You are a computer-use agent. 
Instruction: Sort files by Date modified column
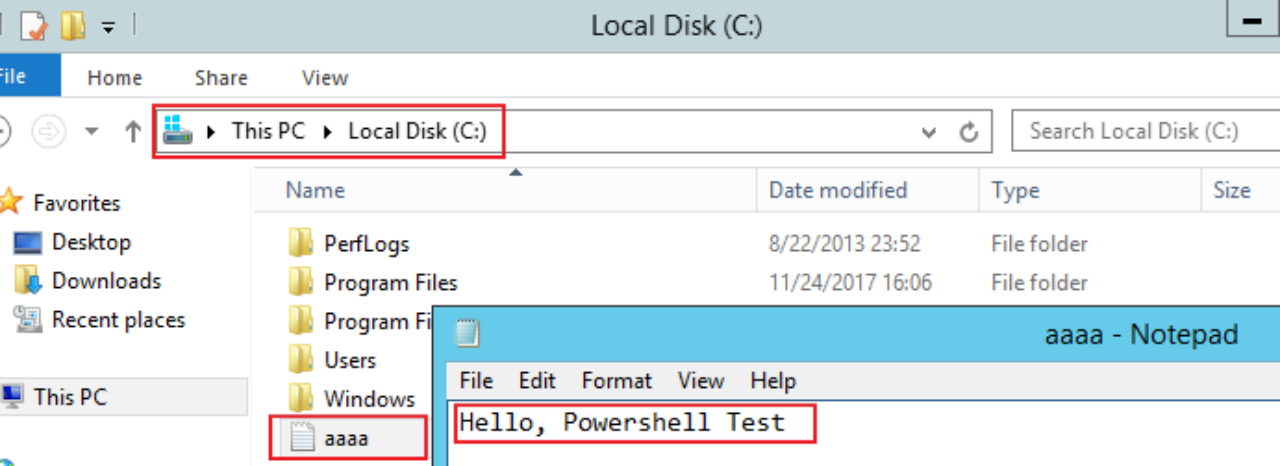pos(838,190)
